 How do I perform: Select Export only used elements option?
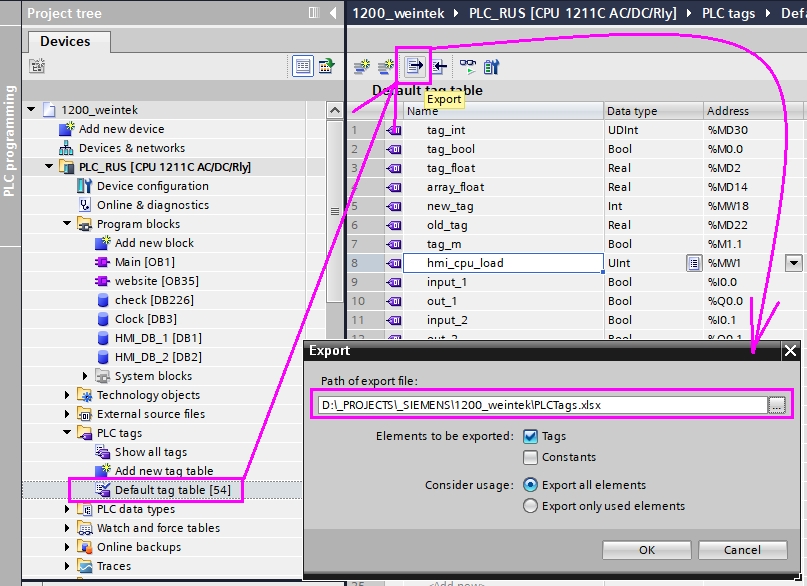click(x=530, y=506)
